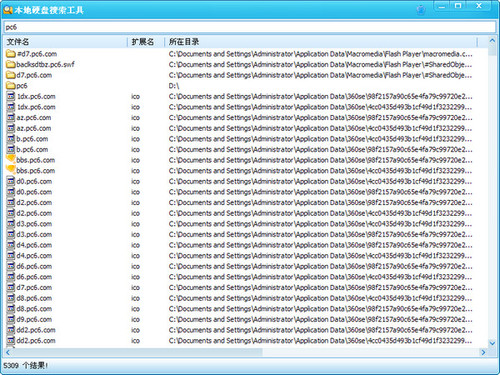The width and height of the screenshot is (500, 375).
Task: Click file icon of d3.pc6.com in 4cc0435 path
Action: coord(11,224)
